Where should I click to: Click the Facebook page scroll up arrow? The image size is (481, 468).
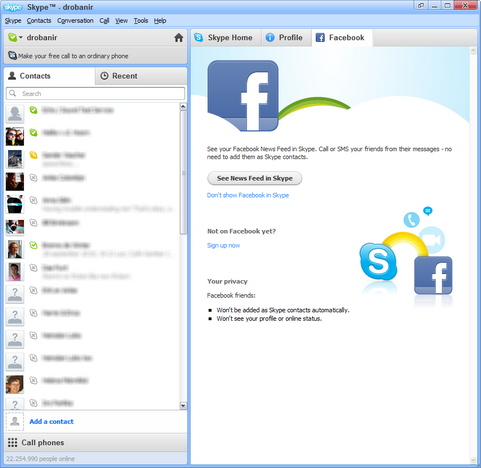(x=473, y=51)
